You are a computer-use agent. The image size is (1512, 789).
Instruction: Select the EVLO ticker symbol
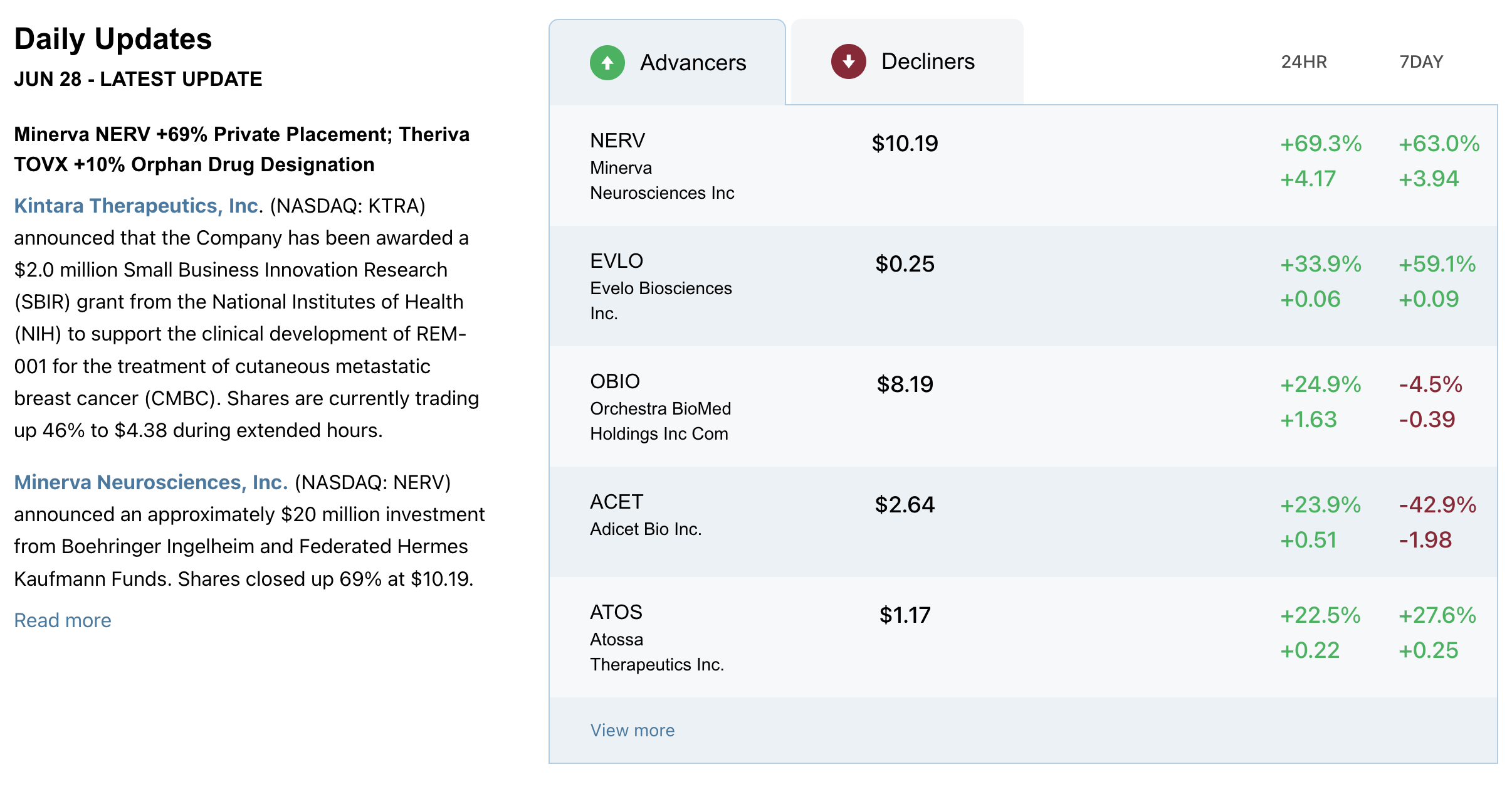tap(616, 261)
